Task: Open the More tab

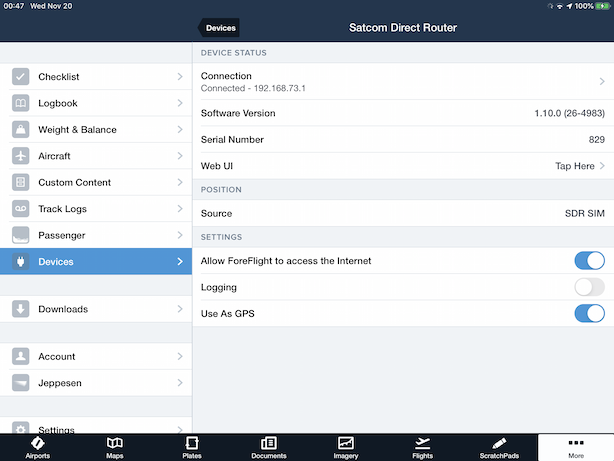Action: pyautogui.click(x=576, y=448)
